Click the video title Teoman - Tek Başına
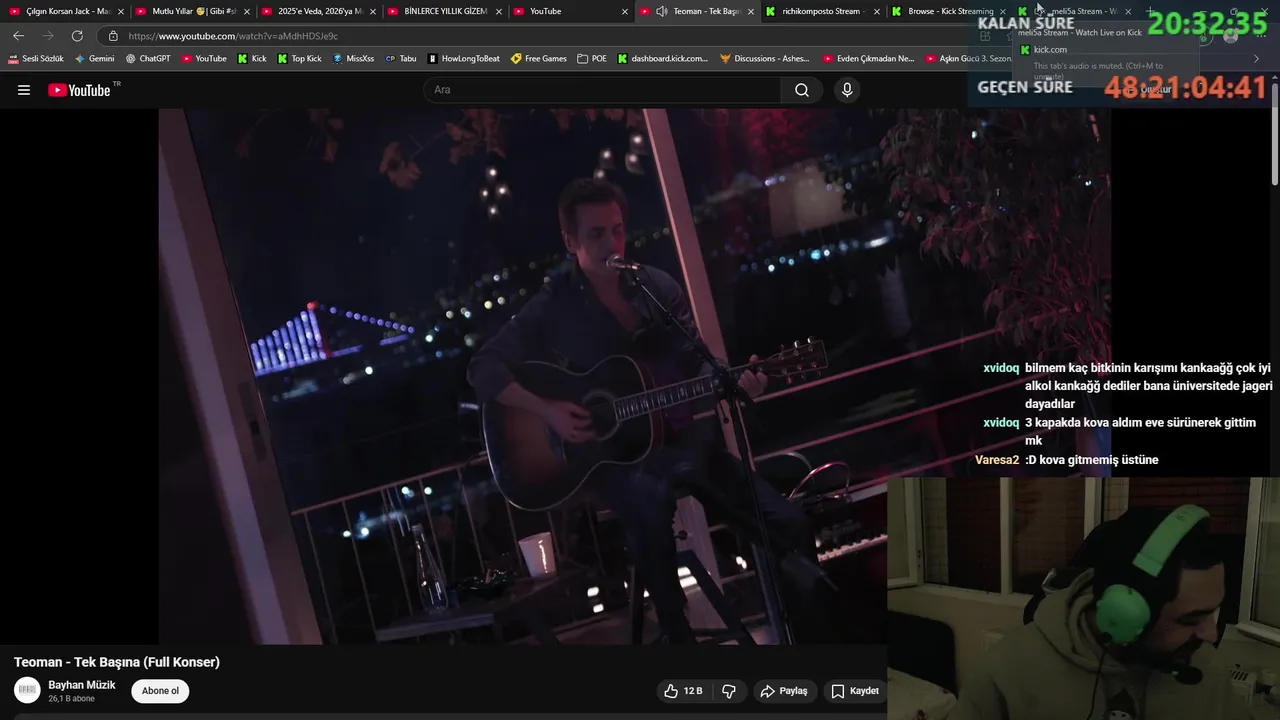 tap(117, 662)
